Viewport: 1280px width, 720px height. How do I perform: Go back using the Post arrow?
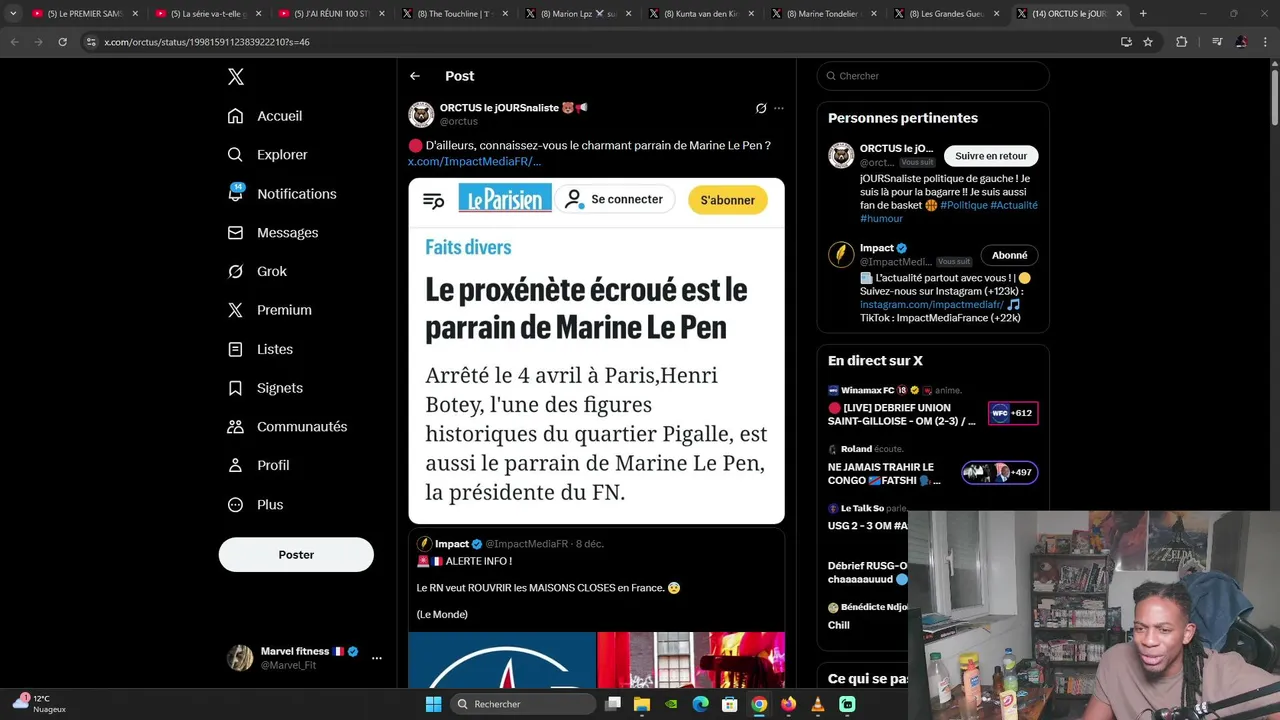415,76
